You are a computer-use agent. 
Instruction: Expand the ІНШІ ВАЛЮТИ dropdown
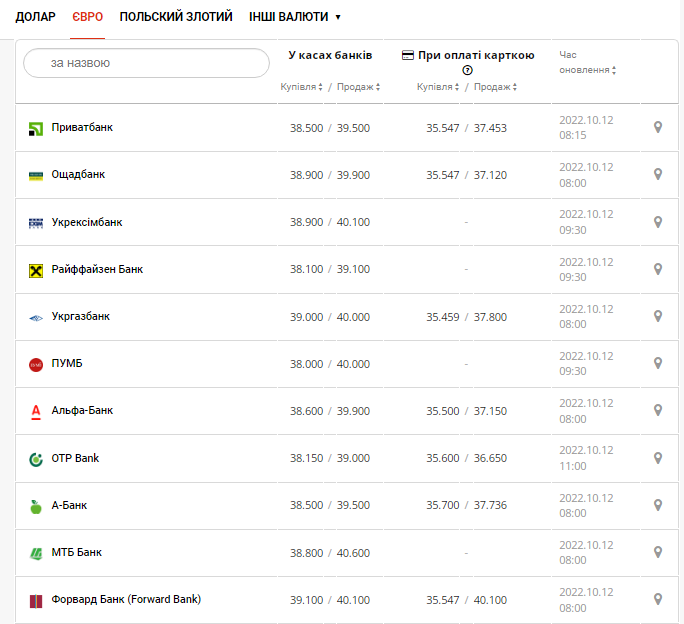294,17
